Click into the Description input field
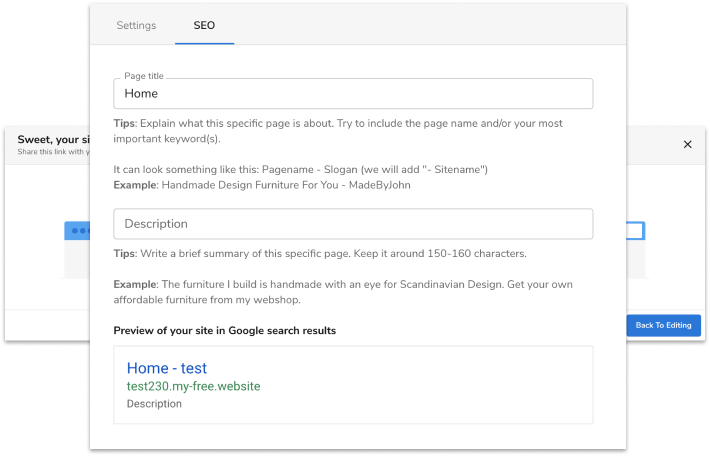710x456 pixels. tap(353, 224)
